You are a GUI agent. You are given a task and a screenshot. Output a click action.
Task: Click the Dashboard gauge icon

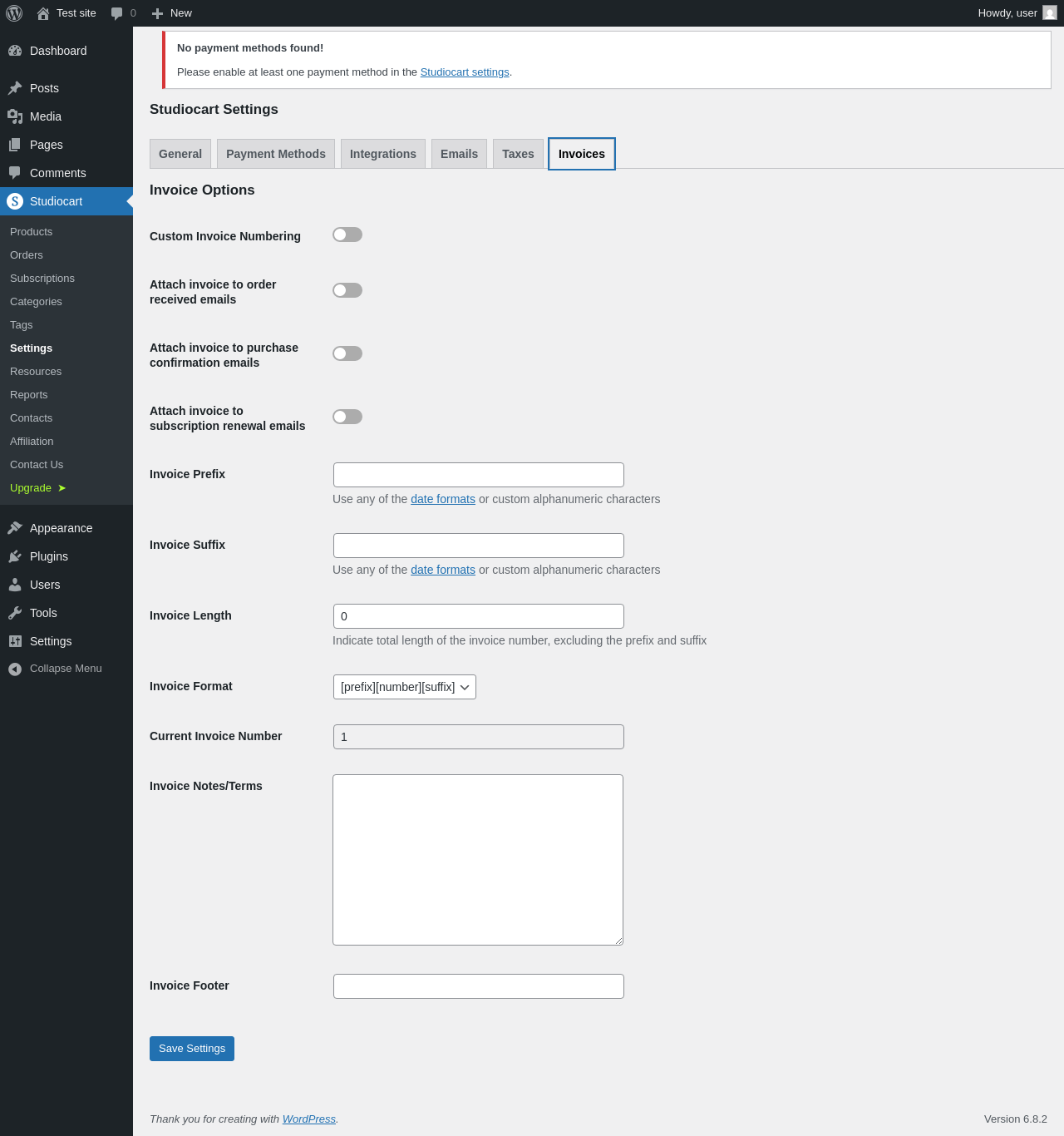pos(15,51)
